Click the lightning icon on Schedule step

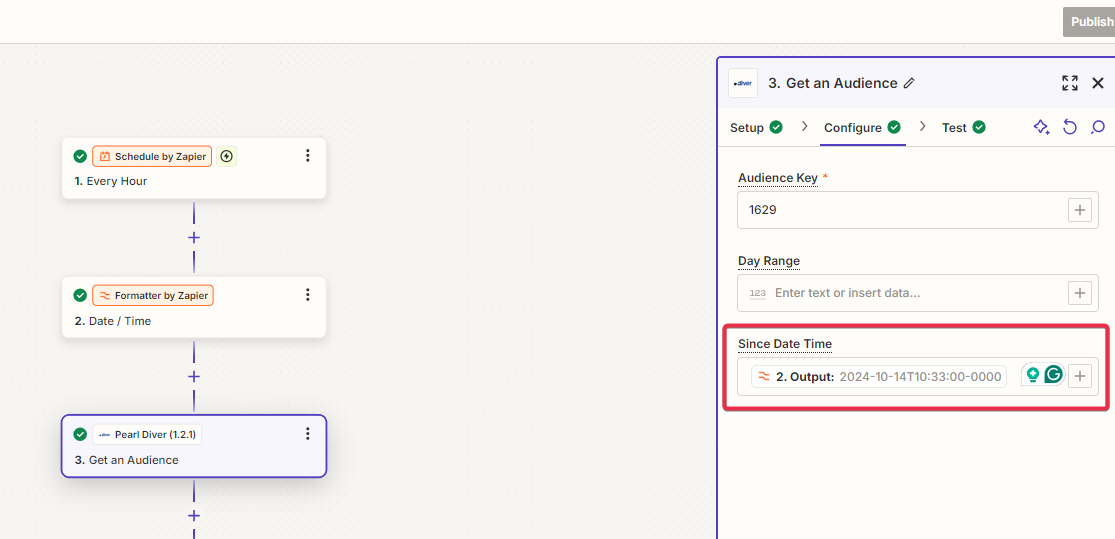pos(227,156)
